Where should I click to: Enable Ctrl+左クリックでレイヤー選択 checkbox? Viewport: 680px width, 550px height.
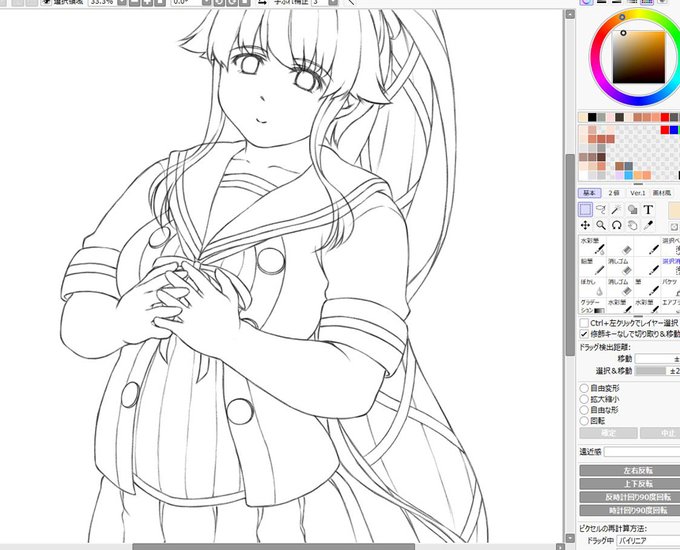(x=584, y=323)
